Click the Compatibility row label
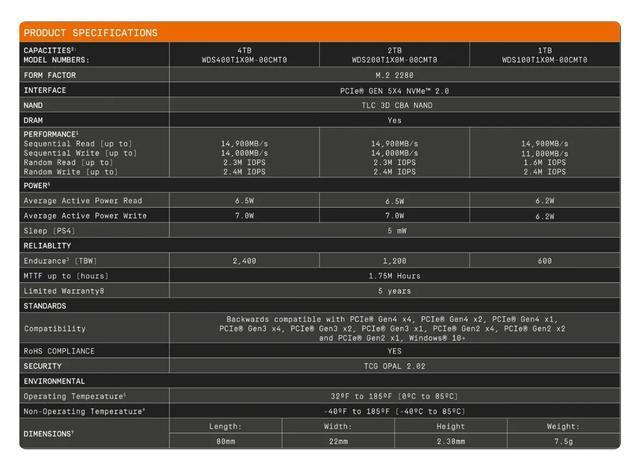 [x=56, y=328]
